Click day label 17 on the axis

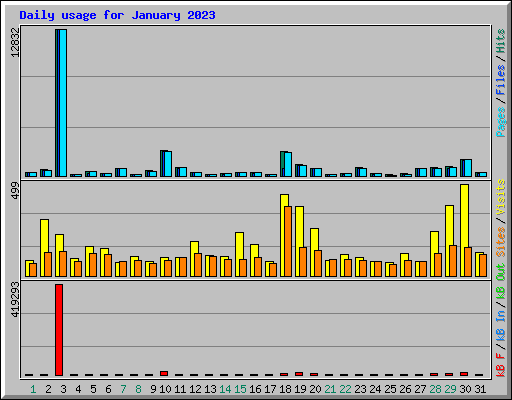[x=270, y=389]
